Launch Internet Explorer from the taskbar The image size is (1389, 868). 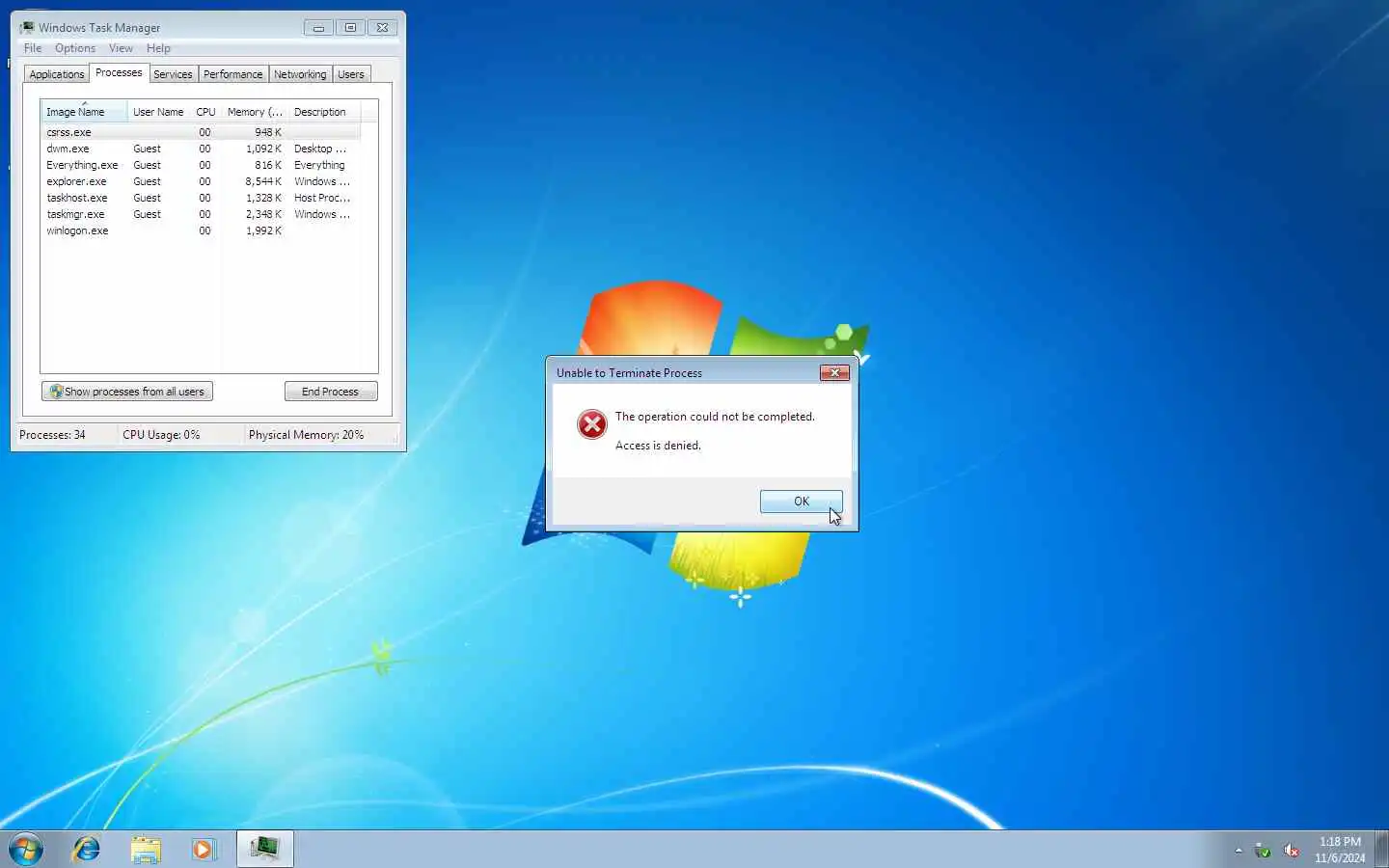point(87,850)
